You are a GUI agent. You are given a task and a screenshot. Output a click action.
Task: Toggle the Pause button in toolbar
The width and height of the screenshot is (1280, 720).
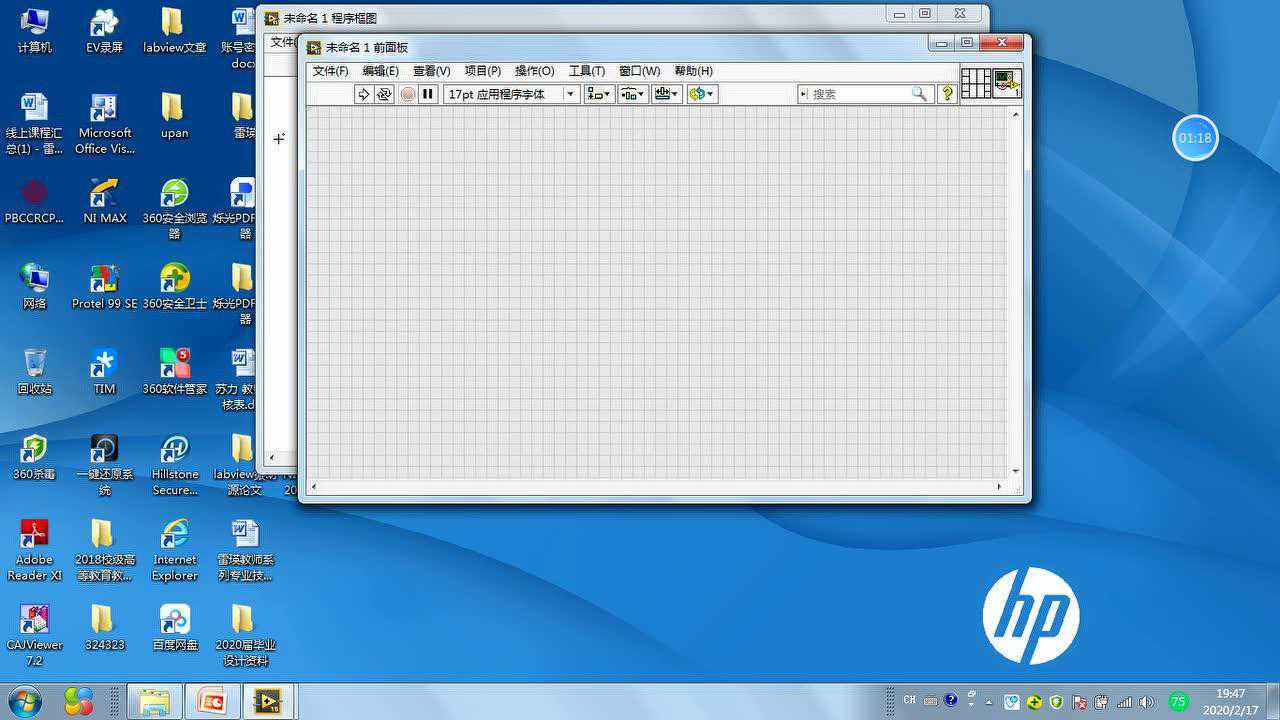pyautogui.click(x=428, y=94)
